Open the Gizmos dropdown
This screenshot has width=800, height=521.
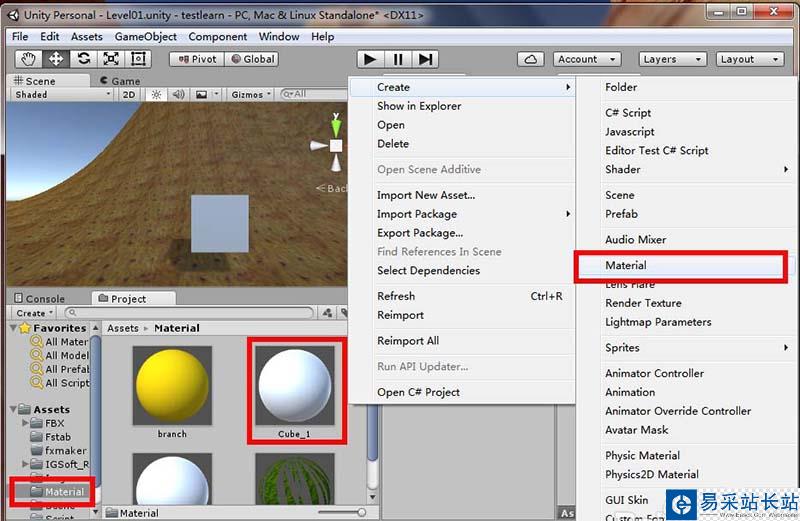tap(251, 94)
